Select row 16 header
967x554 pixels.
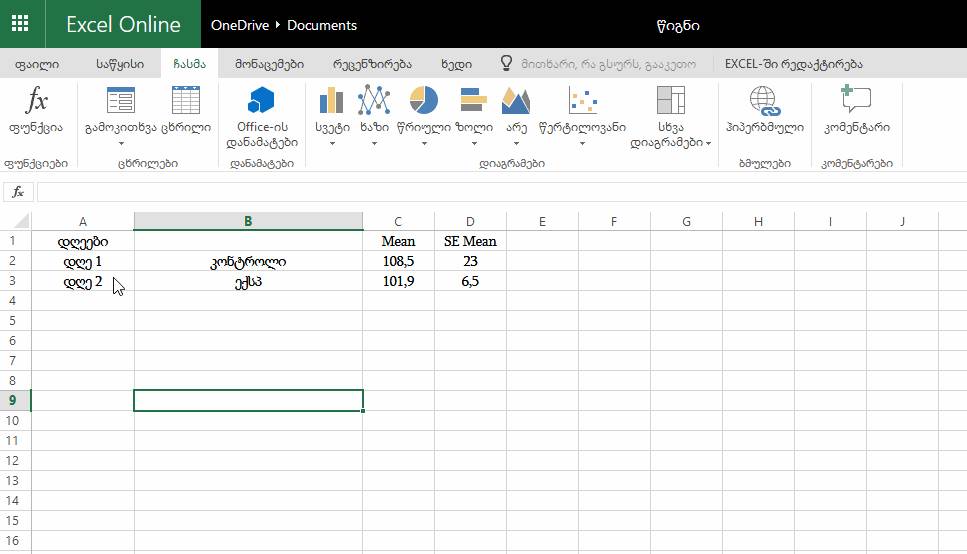click(x=15, y=540)
